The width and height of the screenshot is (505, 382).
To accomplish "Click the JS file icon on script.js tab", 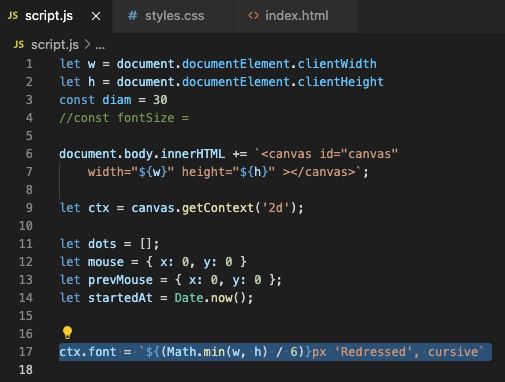I will click(x=13, y=16).
